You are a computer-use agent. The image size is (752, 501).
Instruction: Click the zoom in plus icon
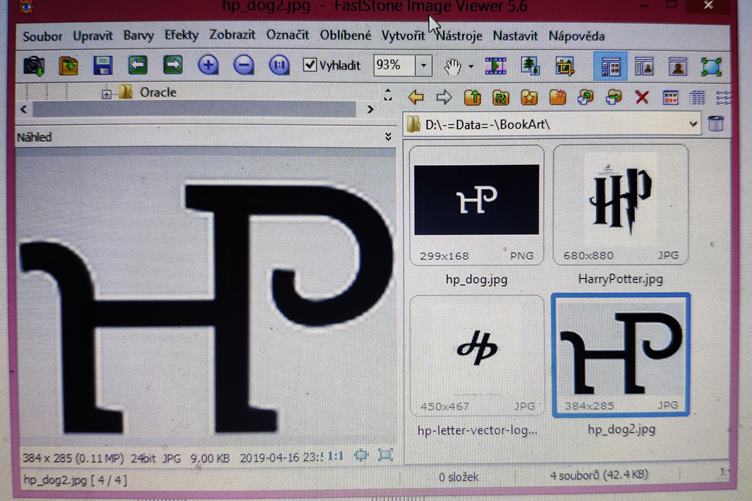coord(208,65)
